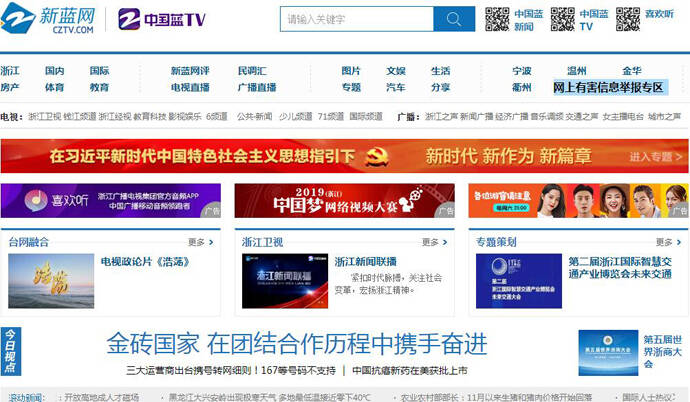Open 浙江之声 radio link
690x402 pixels.
coord(441,117)
